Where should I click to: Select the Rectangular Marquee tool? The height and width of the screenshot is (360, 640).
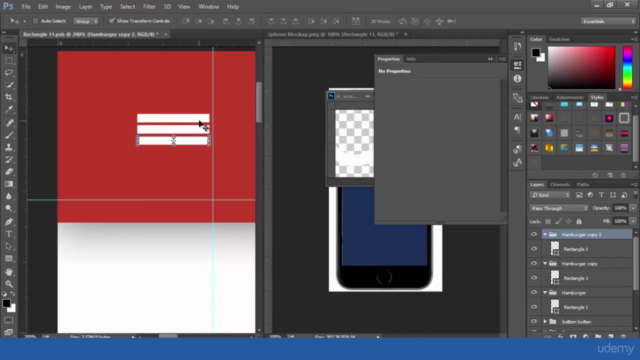click(9, 61)
